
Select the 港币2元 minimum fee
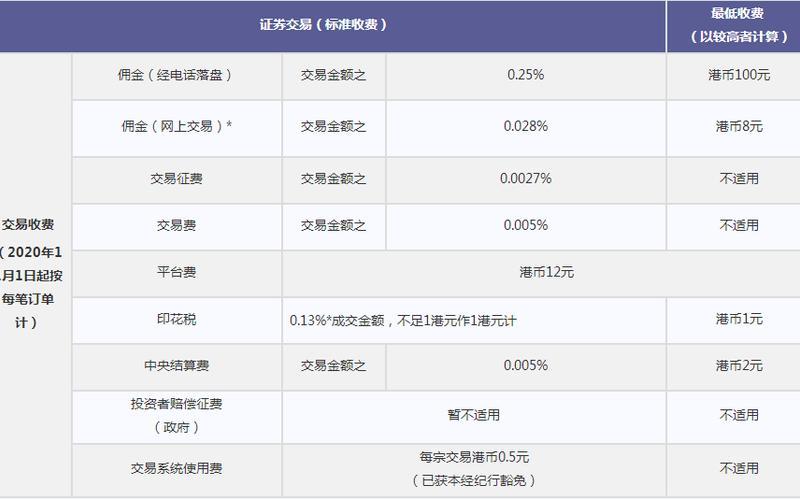[x=739, y=365]
